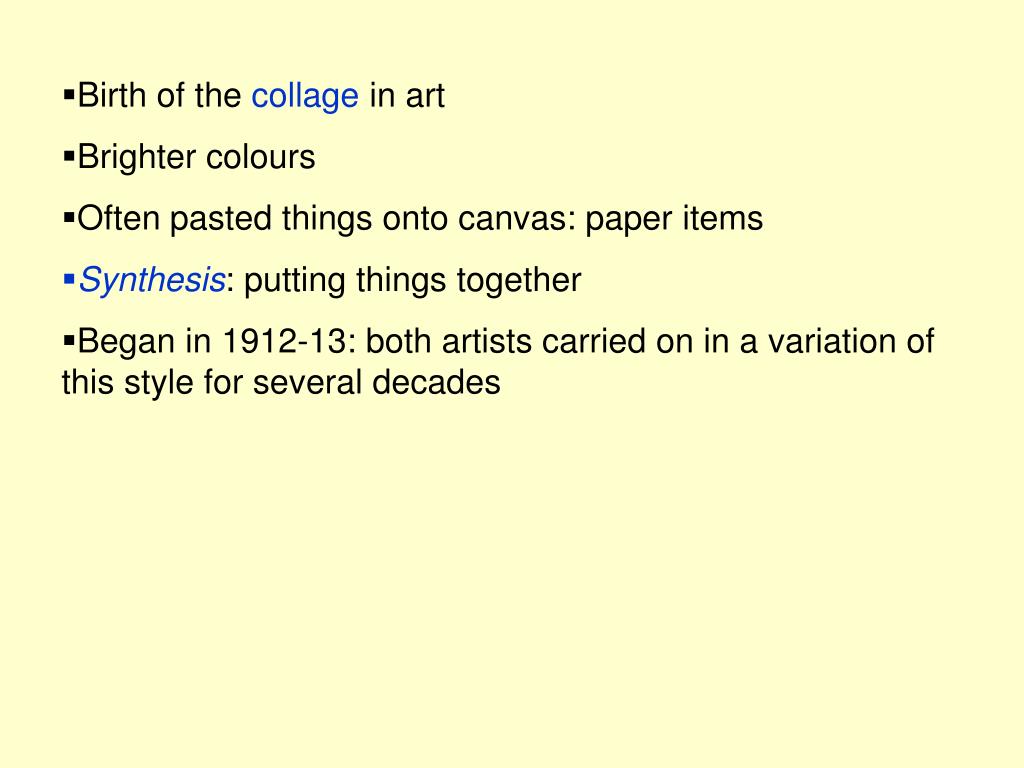Select the word "colours"
Viewport: 1024px width, 768px height.
(261, 158)
